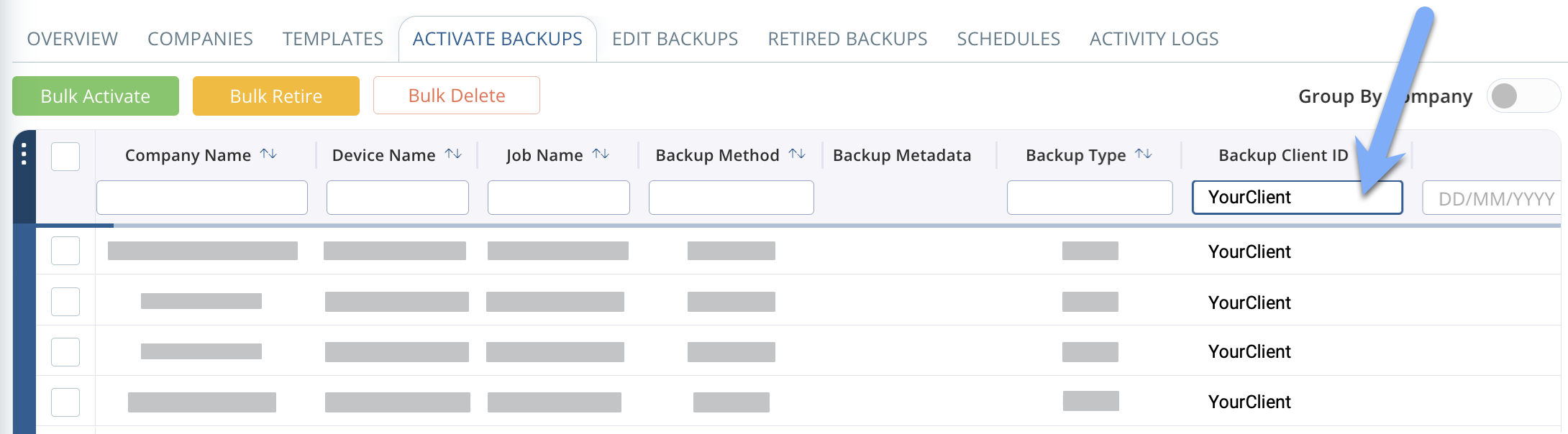Go to the Activity Logs tab
Image resolution: width=1568 pixels, height=434 pixels.
(x=1154, y=39)
